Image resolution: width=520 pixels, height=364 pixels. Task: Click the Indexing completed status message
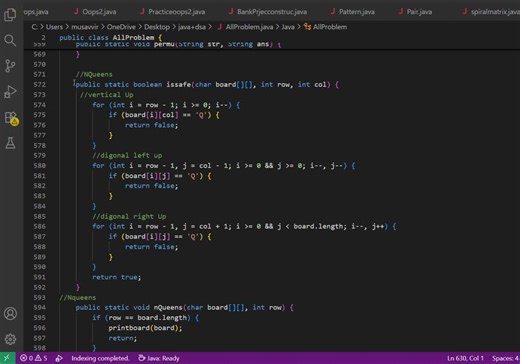coord(100,358)
